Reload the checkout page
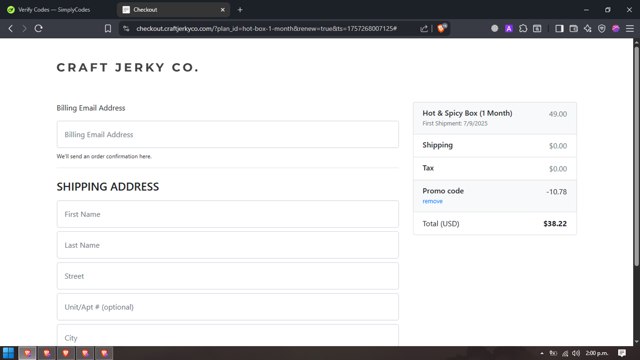This screenshot has width=640, height=360. (38, 29)
